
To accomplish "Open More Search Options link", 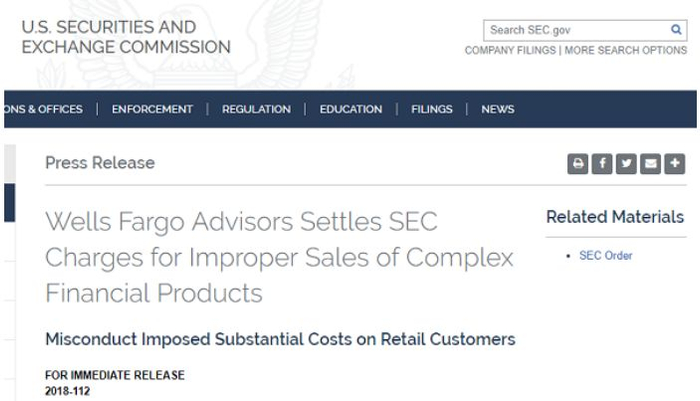I will point(626,50).
